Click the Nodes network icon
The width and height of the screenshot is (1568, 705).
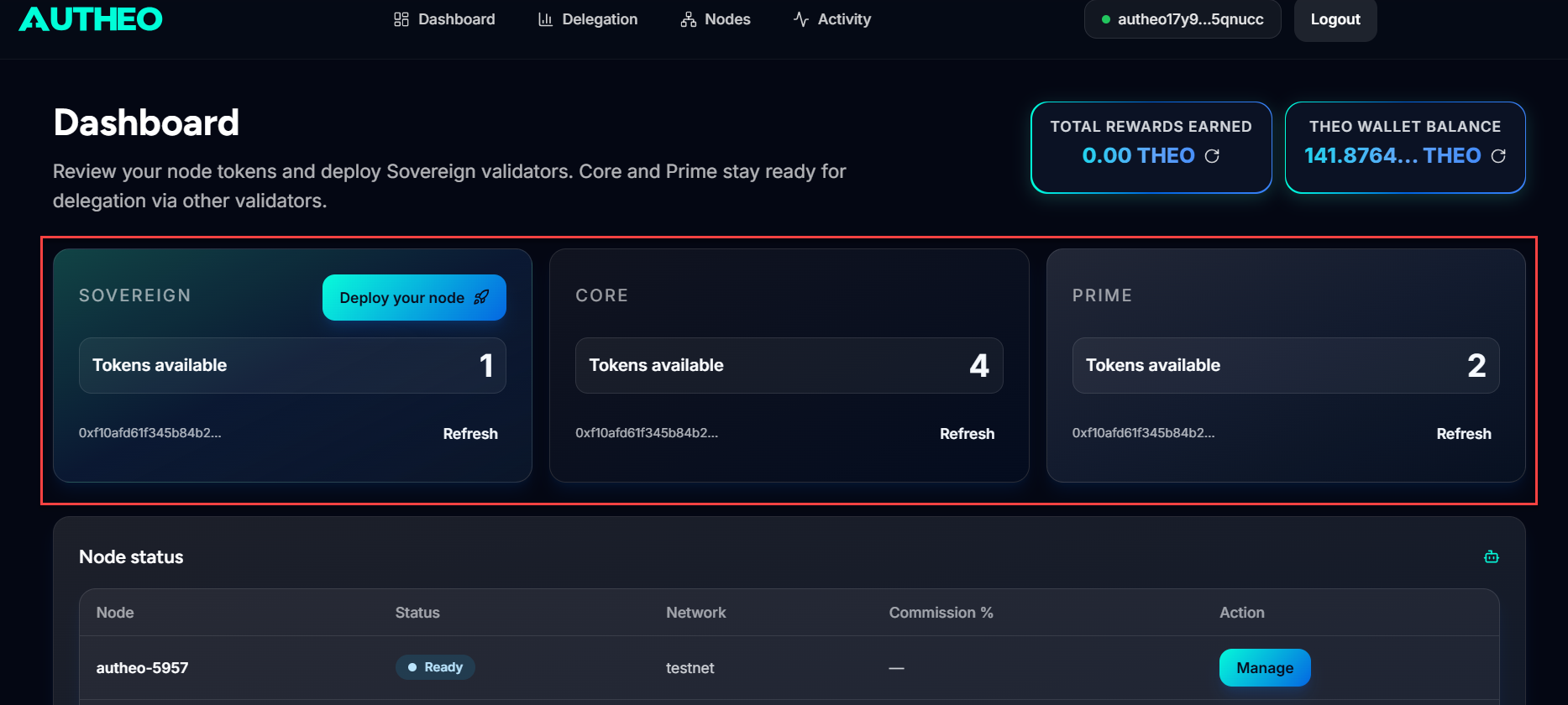pyautogui.click(x=689, y=19)
